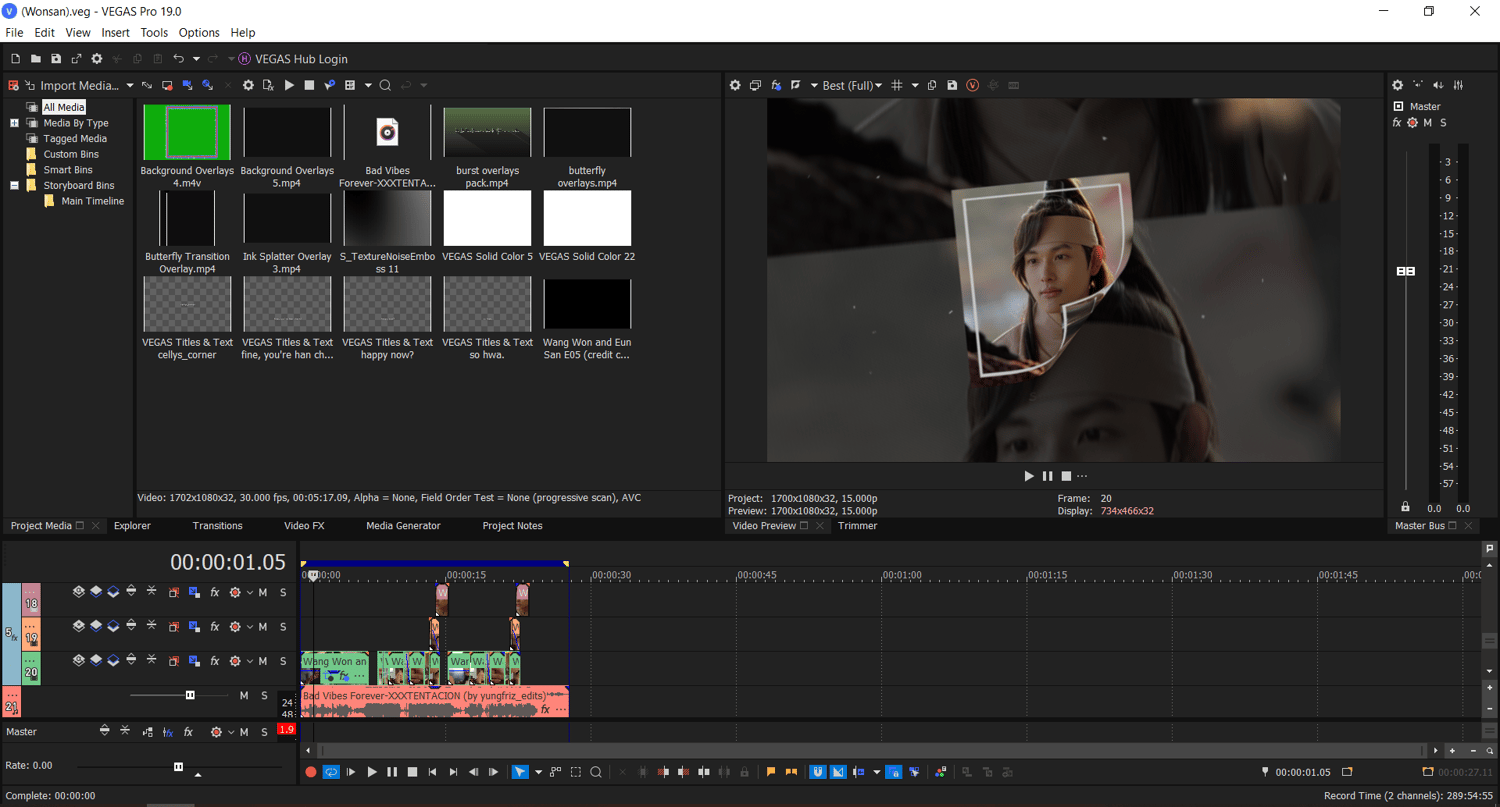Select the Background Overlays 4.m4v thumbnail
This screenshot has width=1500, height=807.
187,132
